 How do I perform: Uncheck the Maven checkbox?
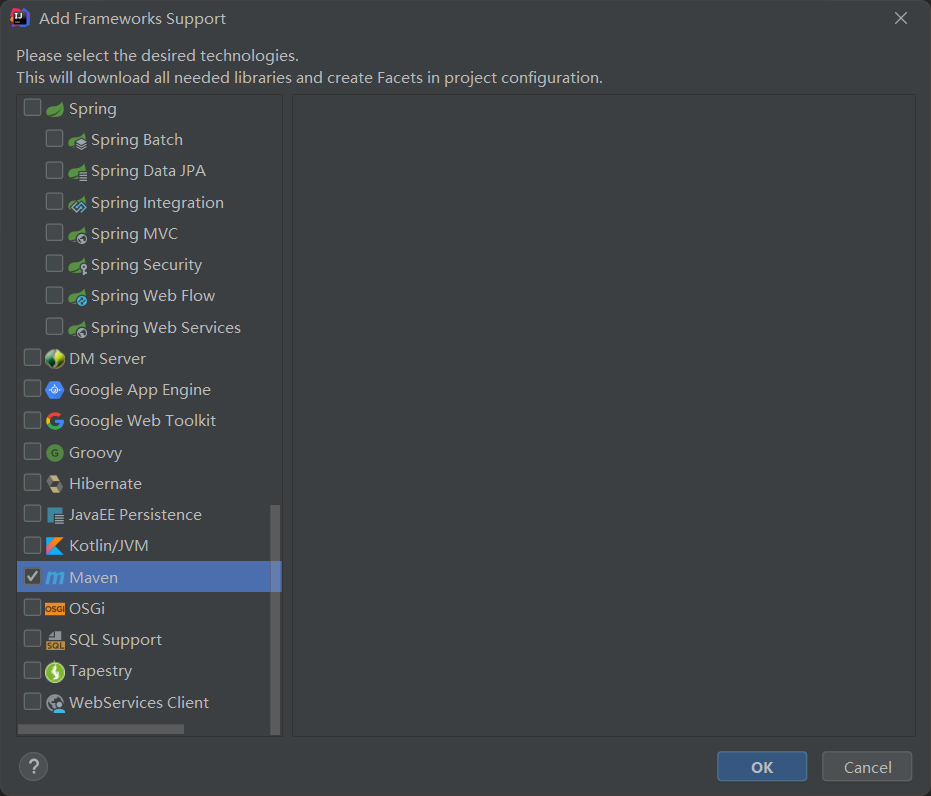tap(32, 576)
